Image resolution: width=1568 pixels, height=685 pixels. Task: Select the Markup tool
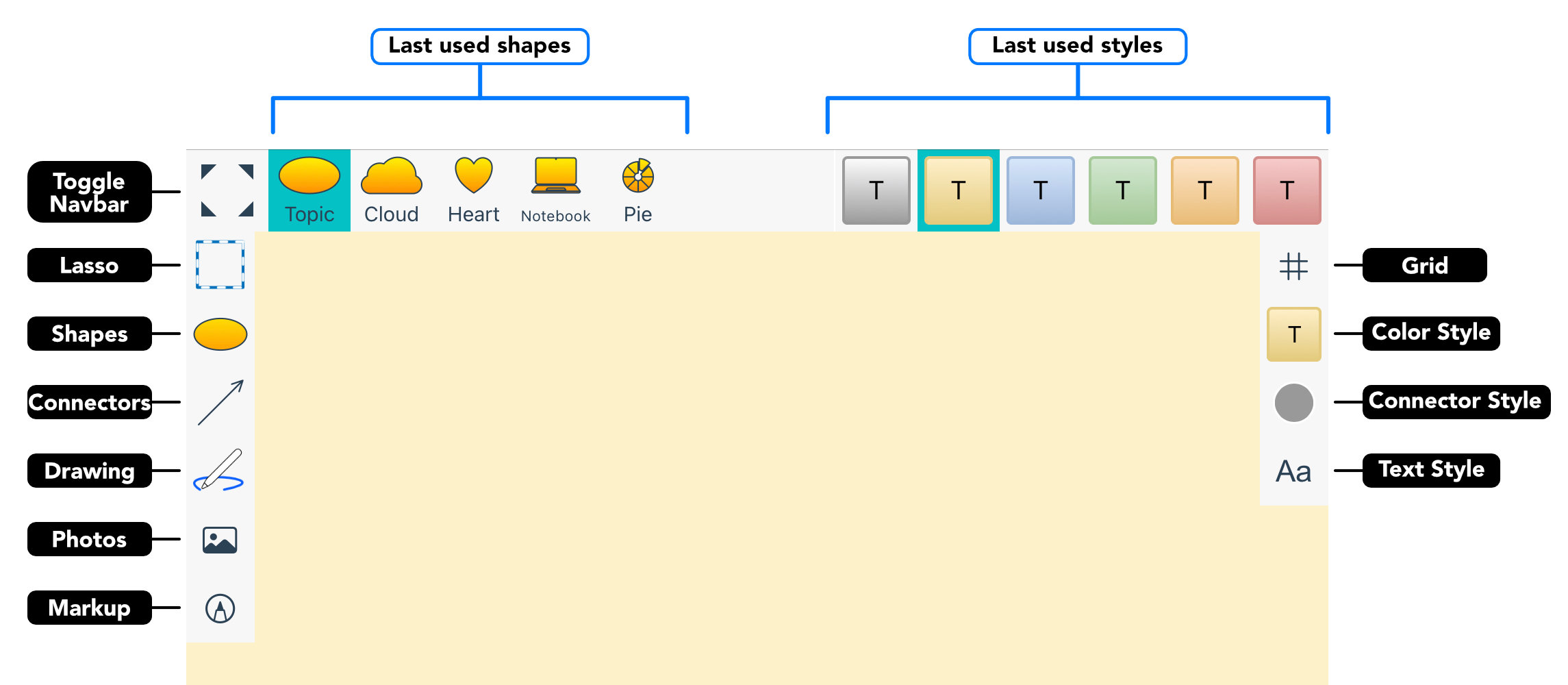(x=220, y=608)
